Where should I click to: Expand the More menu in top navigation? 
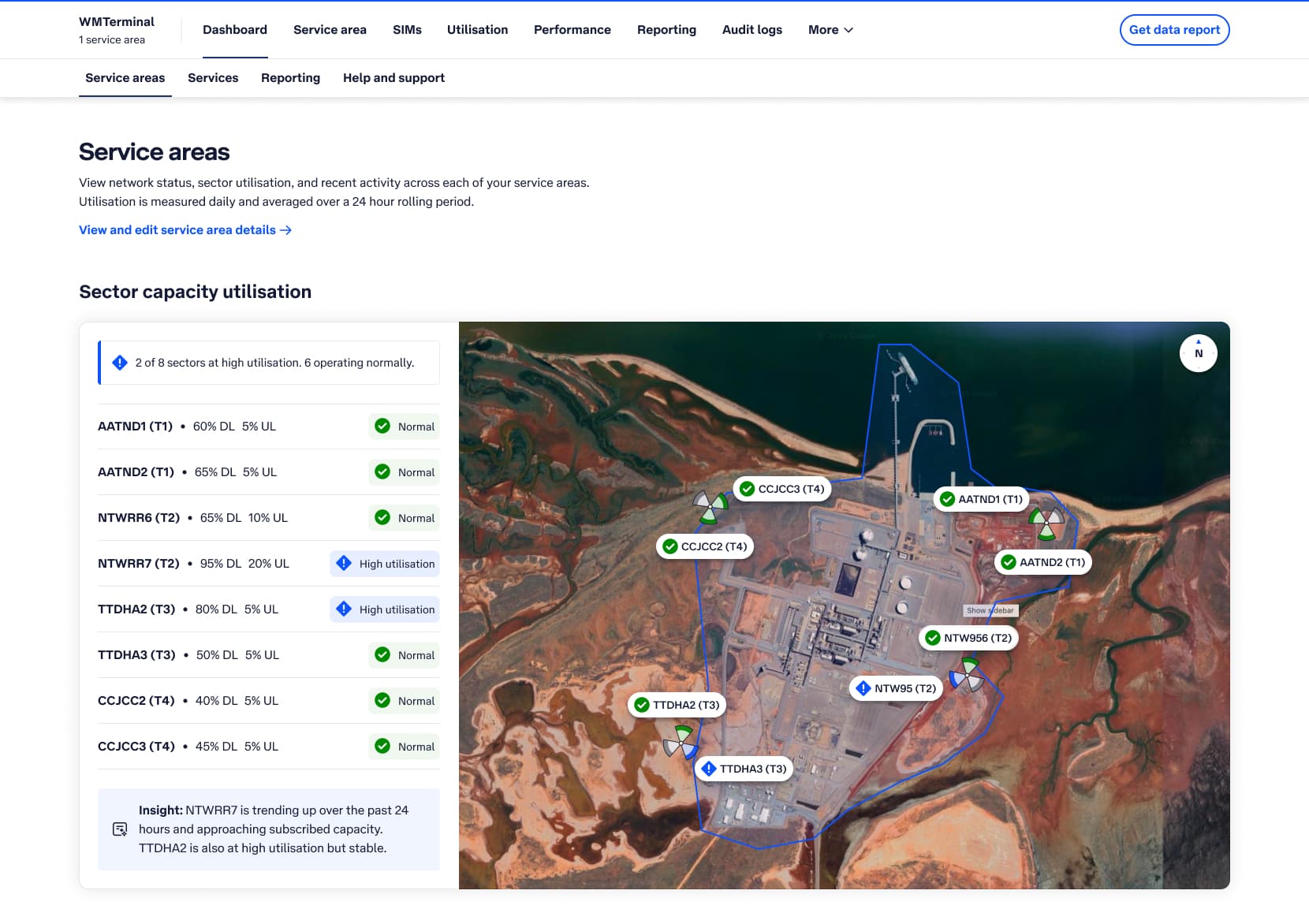pos(830,30)
